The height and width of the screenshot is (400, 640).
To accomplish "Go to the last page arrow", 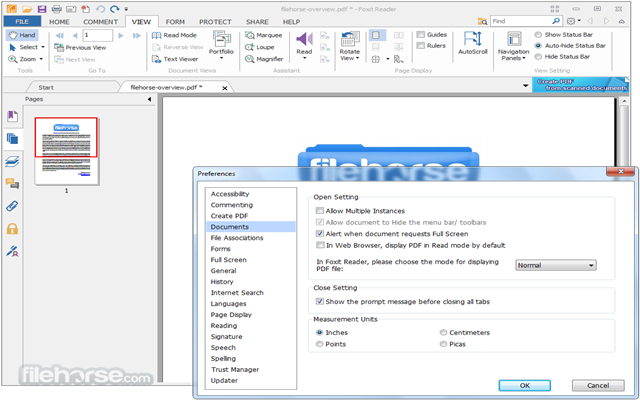I will click(x=137, y=36).
